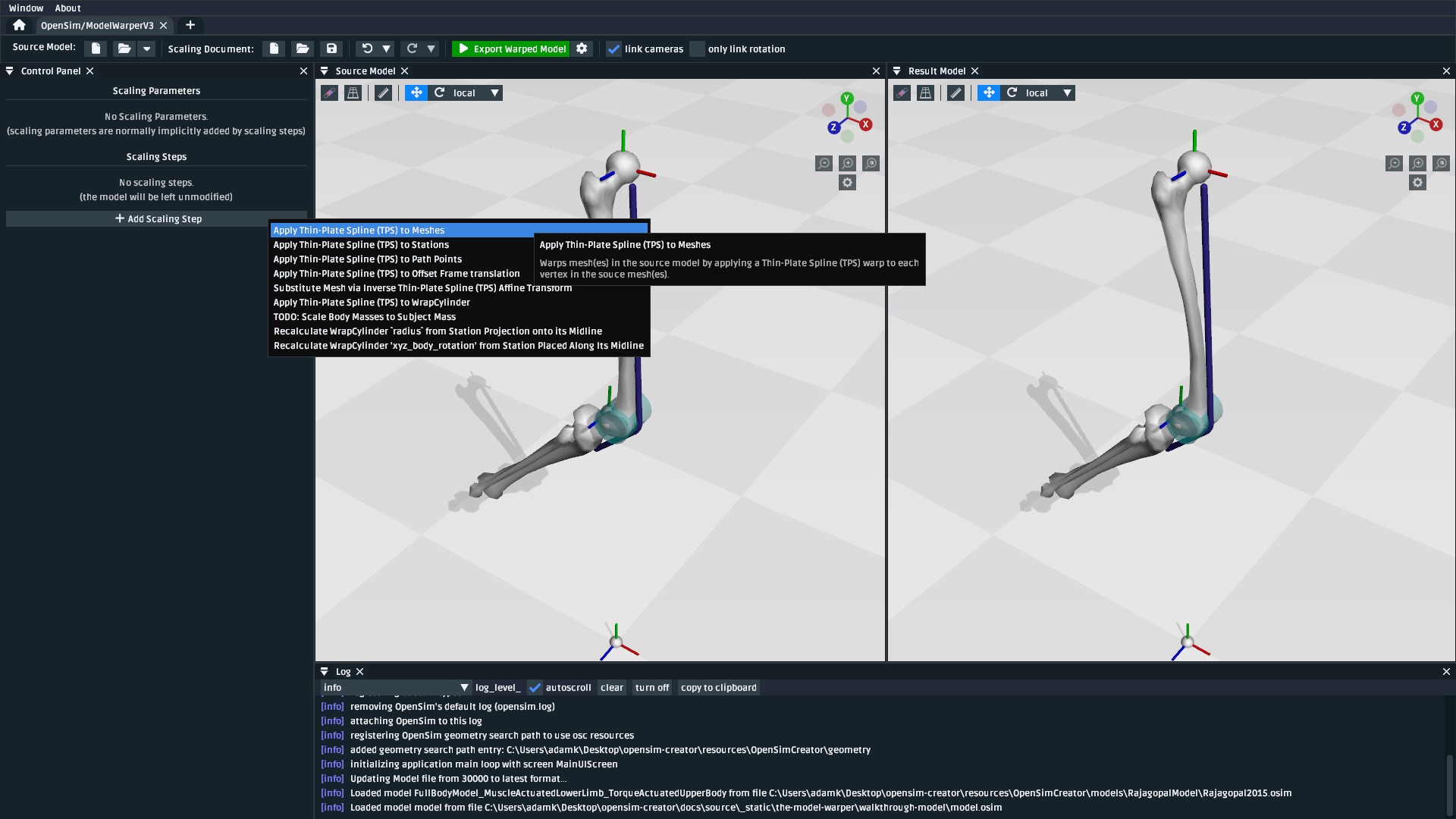This screenshot has height=819, width=1456.
Task: Click Add Scaling Step button
Action: (x=157, y=219)
